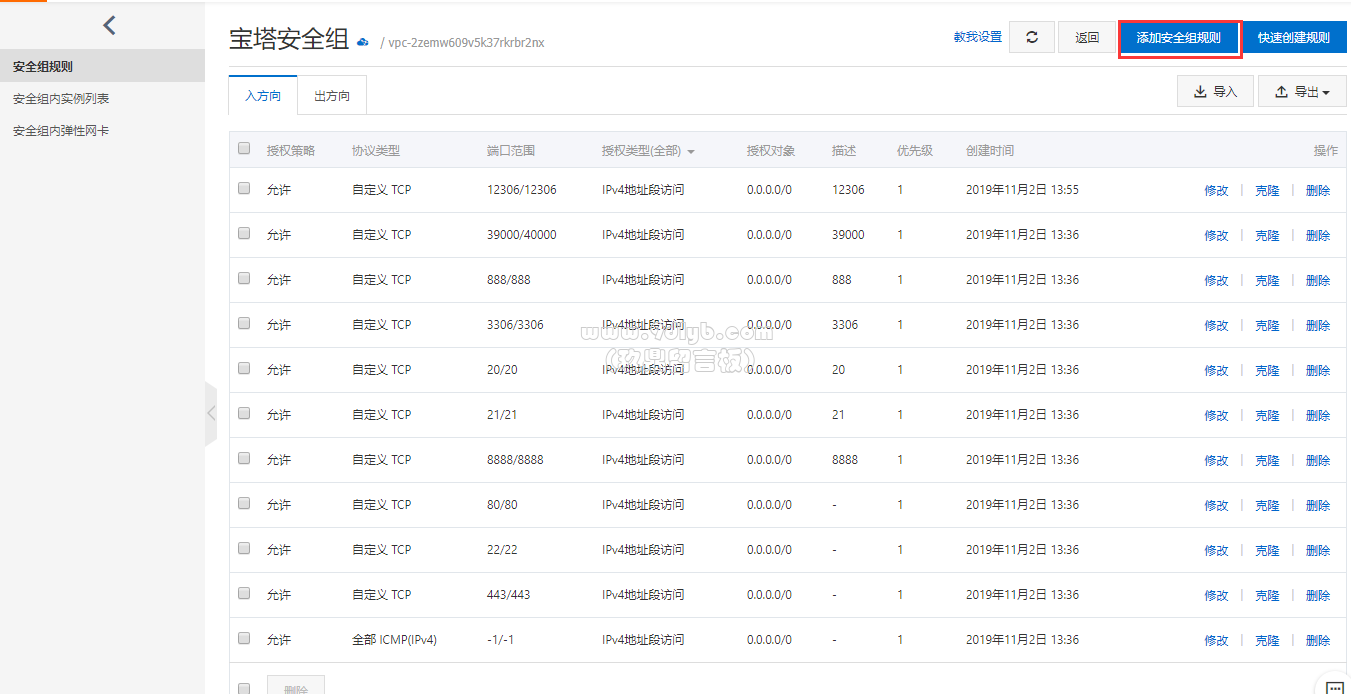Open 安全组内弹性网卡 in the sidebar
This screenshot has width=1351, height=694.
coord(102,131)
